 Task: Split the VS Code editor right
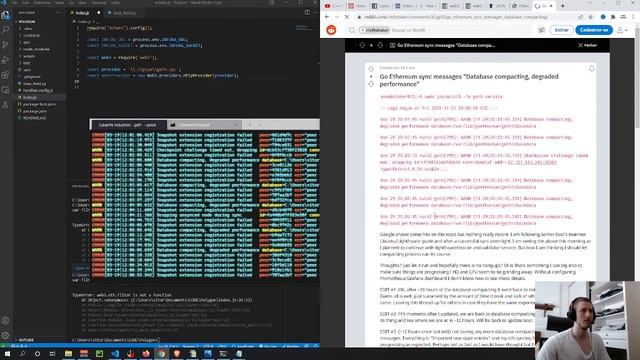click(307, 13)
